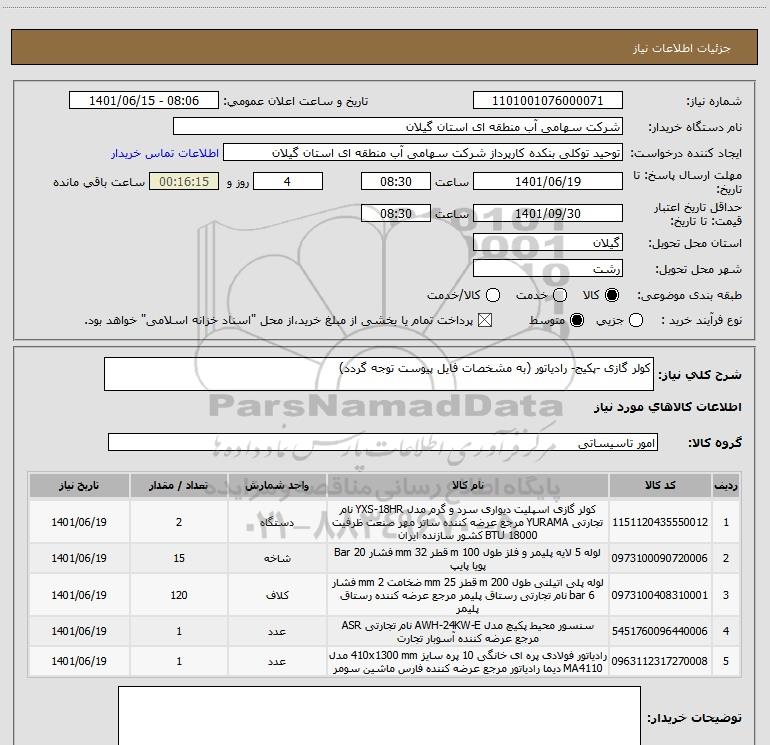Click general need description text box
Viewport: 770px width, 745px height.
[x=379, y=374]
